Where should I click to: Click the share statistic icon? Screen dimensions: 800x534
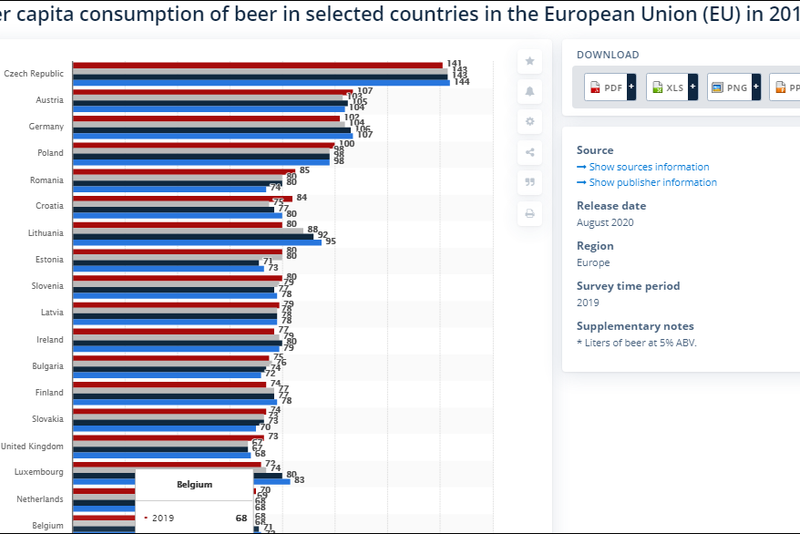click(529, 152)
